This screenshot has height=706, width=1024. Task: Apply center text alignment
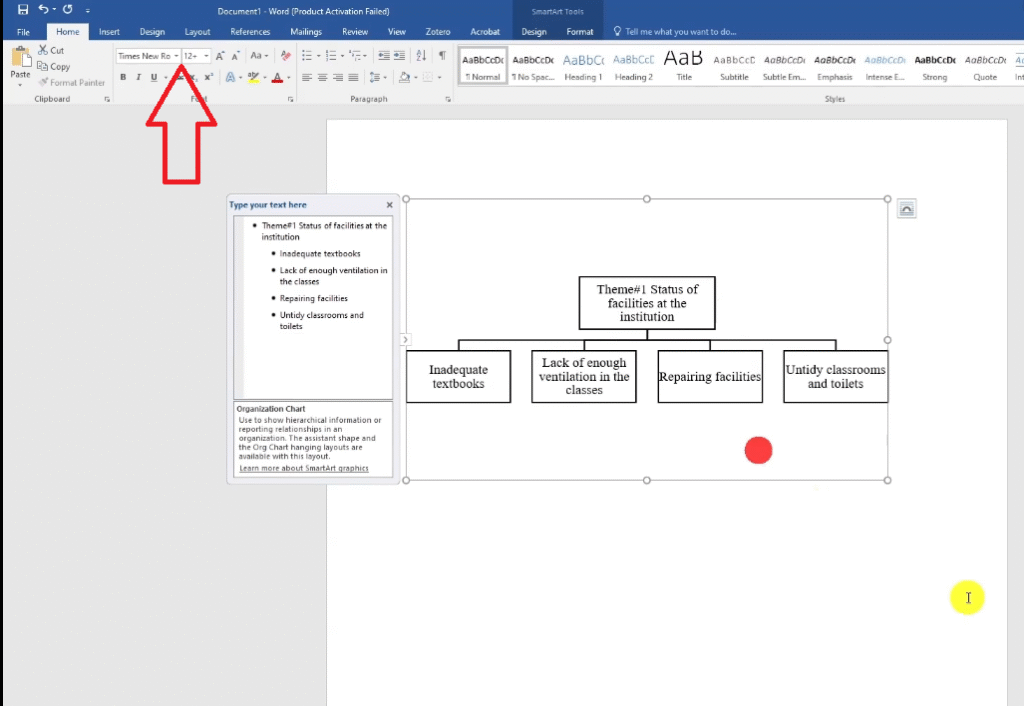[x=323, y=77]
